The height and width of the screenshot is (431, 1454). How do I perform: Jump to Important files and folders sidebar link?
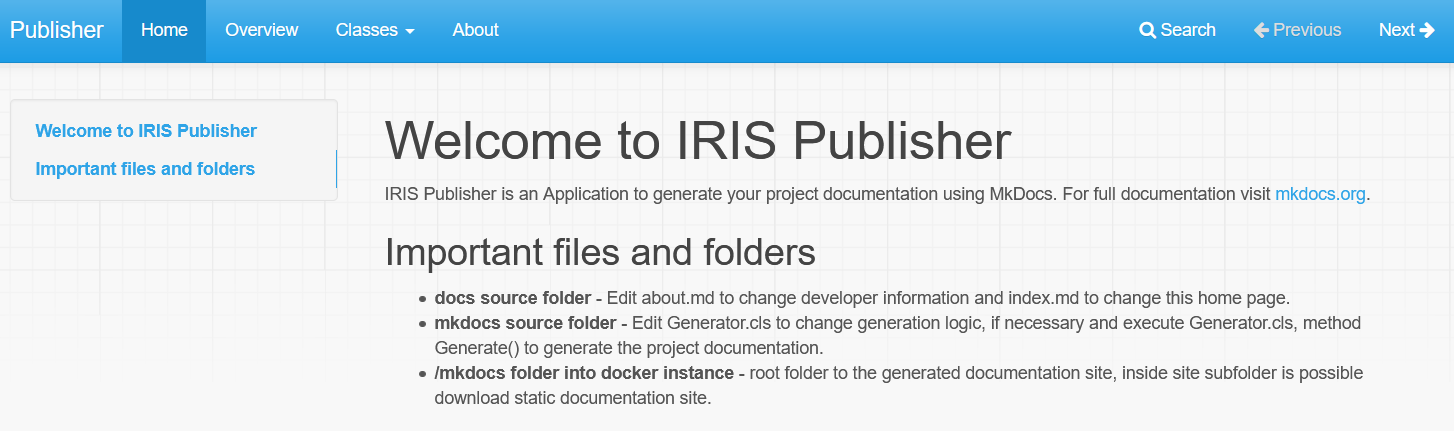click(145, 169)
